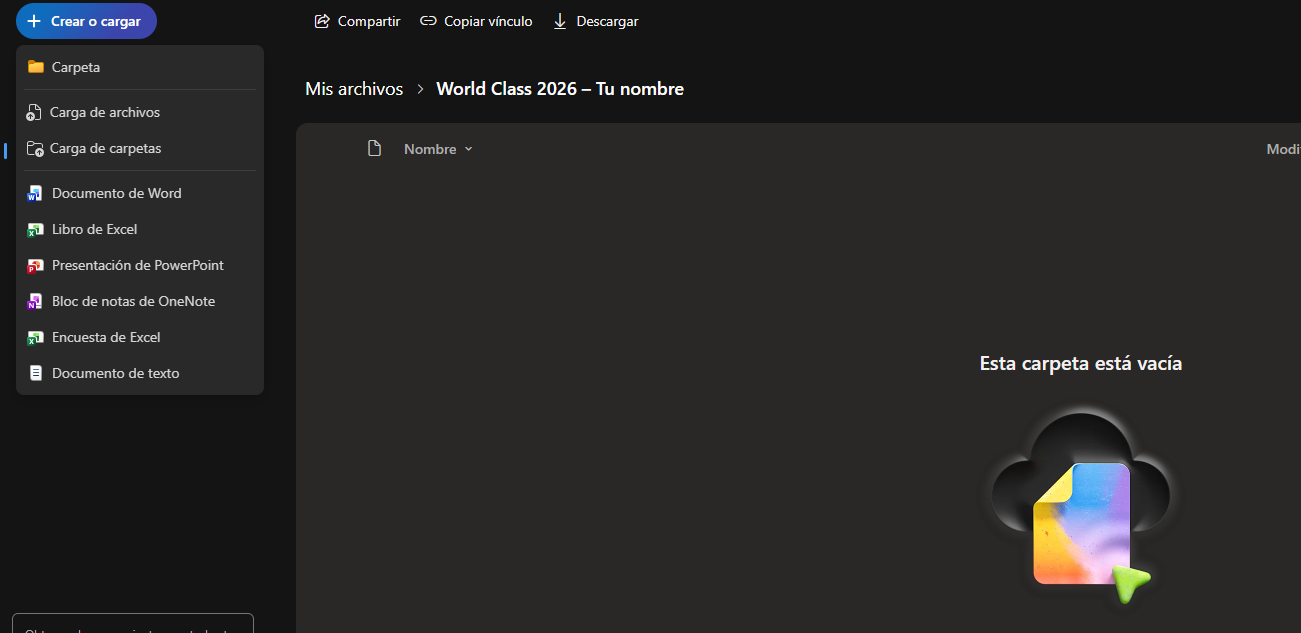1301x633 pixels.
Task: Select Documento de Word in the create menu
Action: tap(116, 193)
